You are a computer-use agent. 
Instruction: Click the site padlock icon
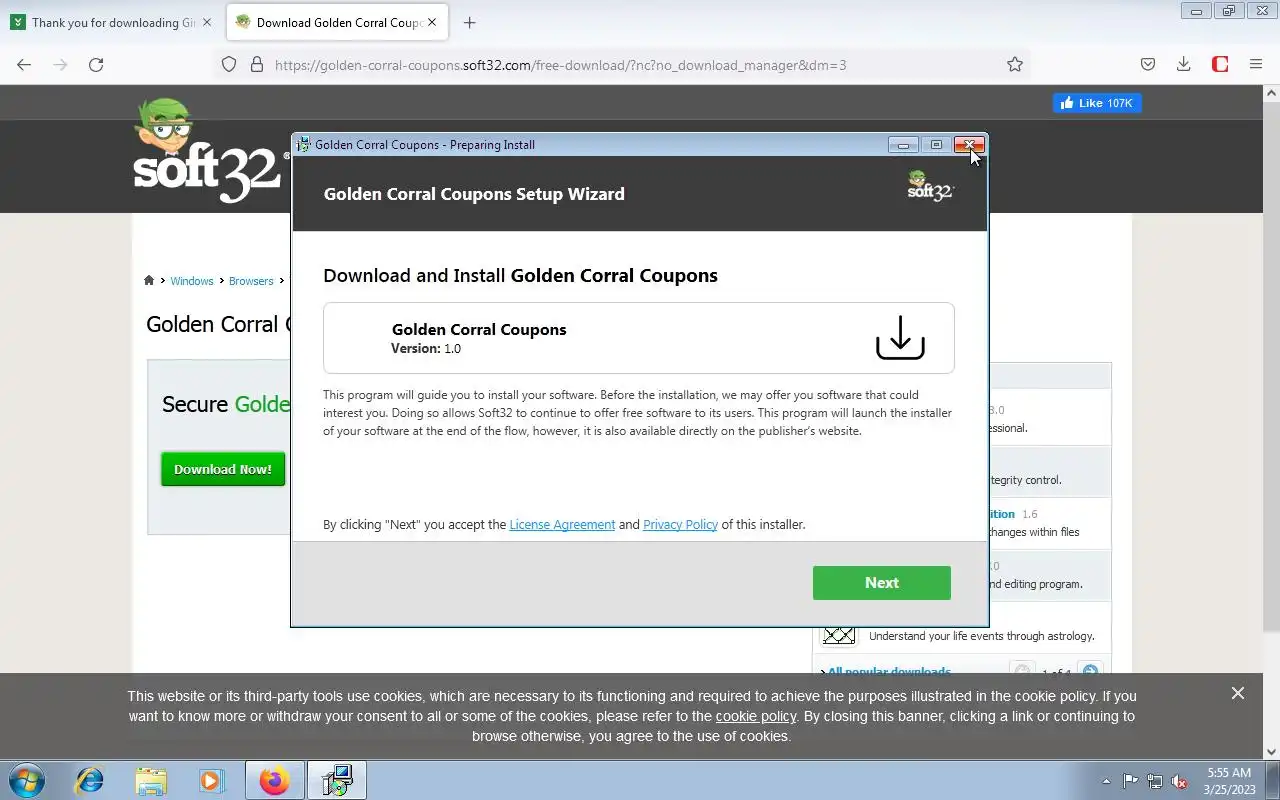257,65
